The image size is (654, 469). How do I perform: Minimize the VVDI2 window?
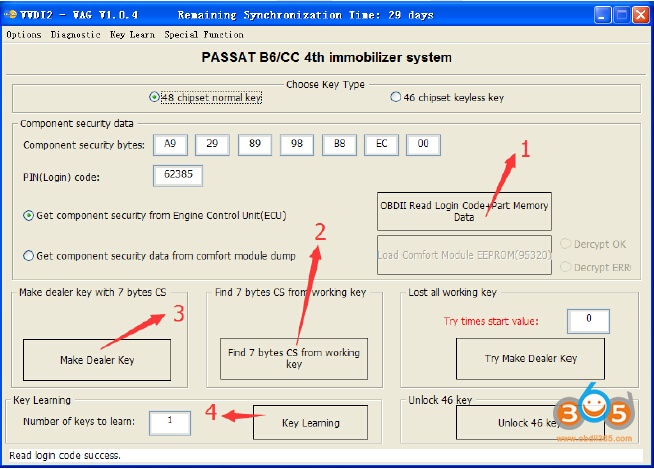click(x=603, y=15)
